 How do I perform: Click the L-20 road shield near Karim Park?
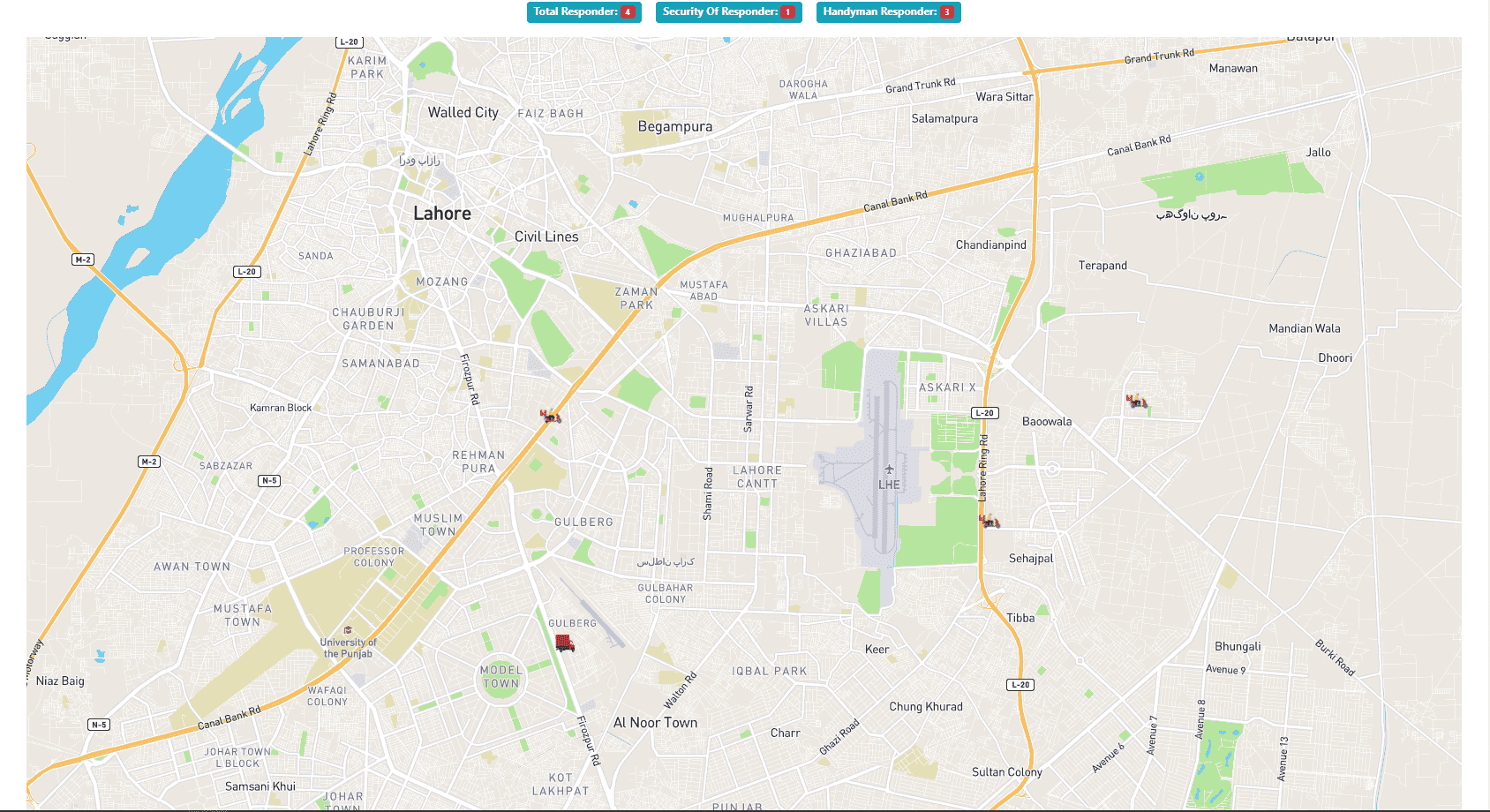pos(350,41)
